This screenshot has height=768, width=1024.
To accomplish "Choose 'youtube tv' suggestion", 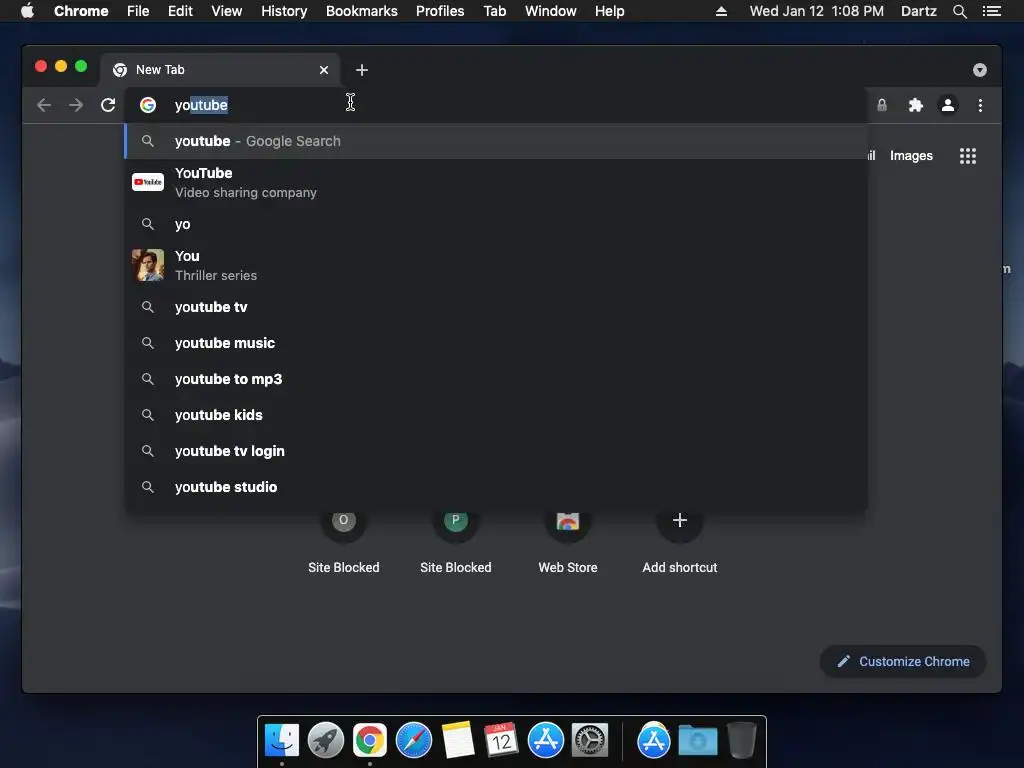I will point(496,307).
